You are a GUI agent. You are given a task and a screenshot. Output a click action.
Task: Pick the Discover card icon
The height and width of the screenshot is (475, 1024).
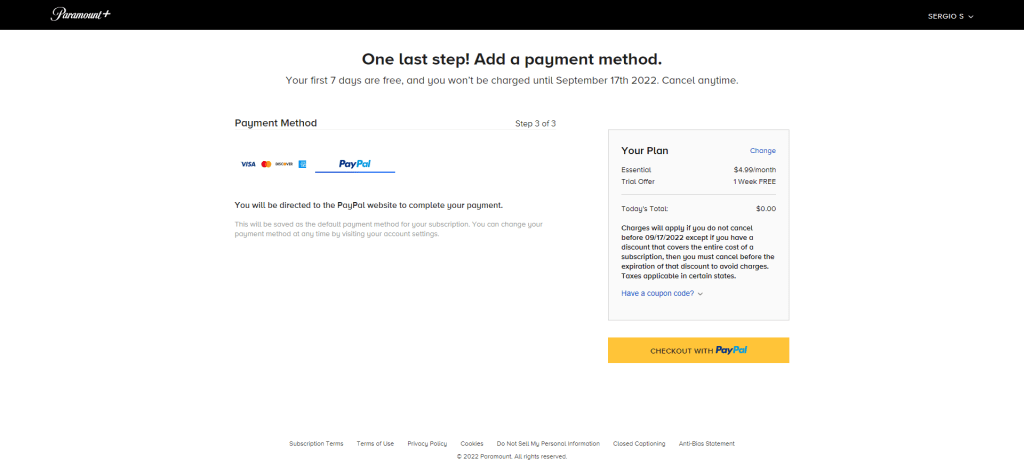click(284, 164)
